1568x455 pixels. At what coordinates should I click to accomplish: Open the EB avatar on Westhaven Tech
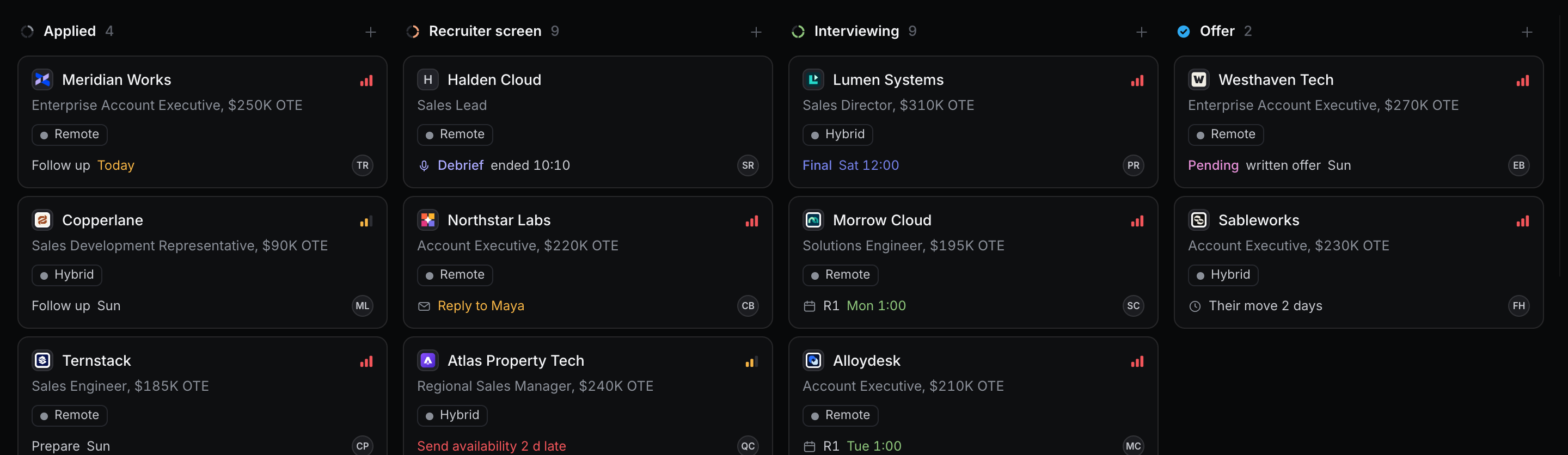pyautogui.click(x=1518, y=165)
